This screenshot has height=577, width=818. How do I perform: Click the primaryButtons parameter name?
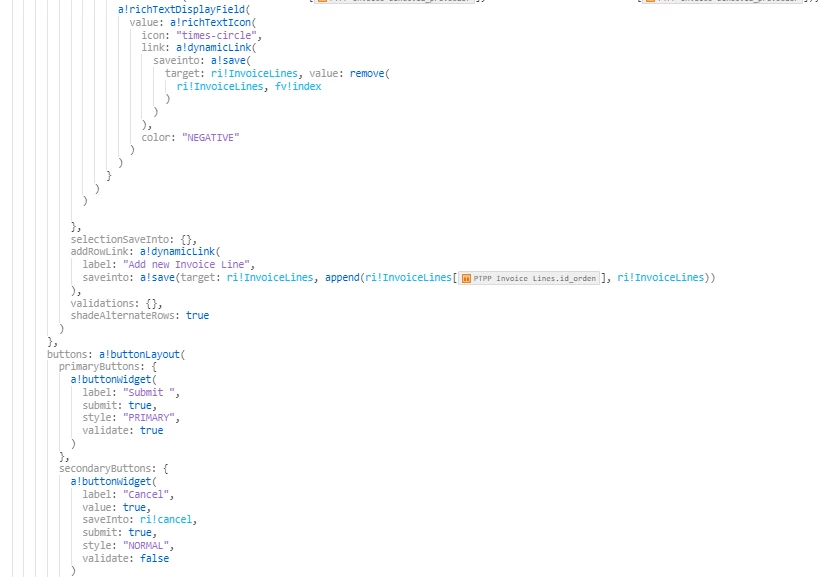[x=100, y=367]
